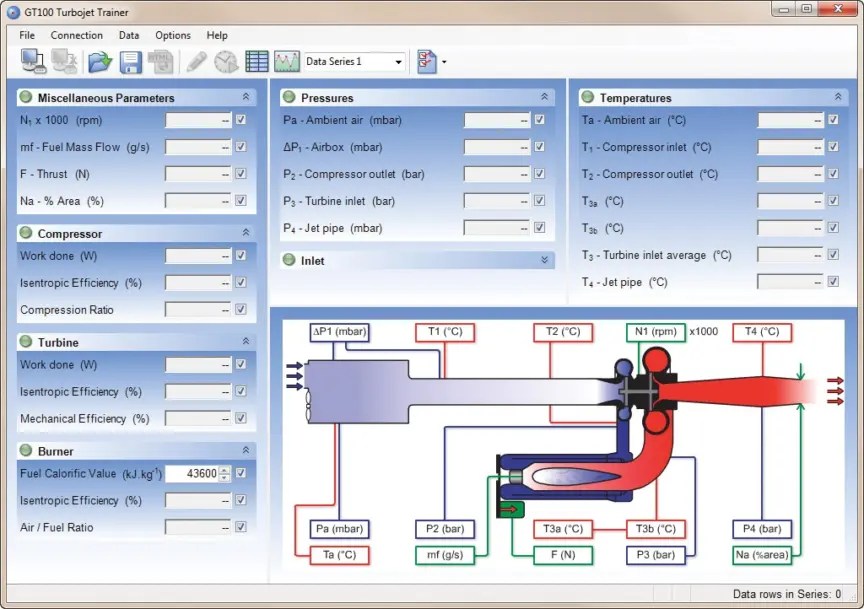Click the clock timed sampling icon

click(x=226, y=62)
